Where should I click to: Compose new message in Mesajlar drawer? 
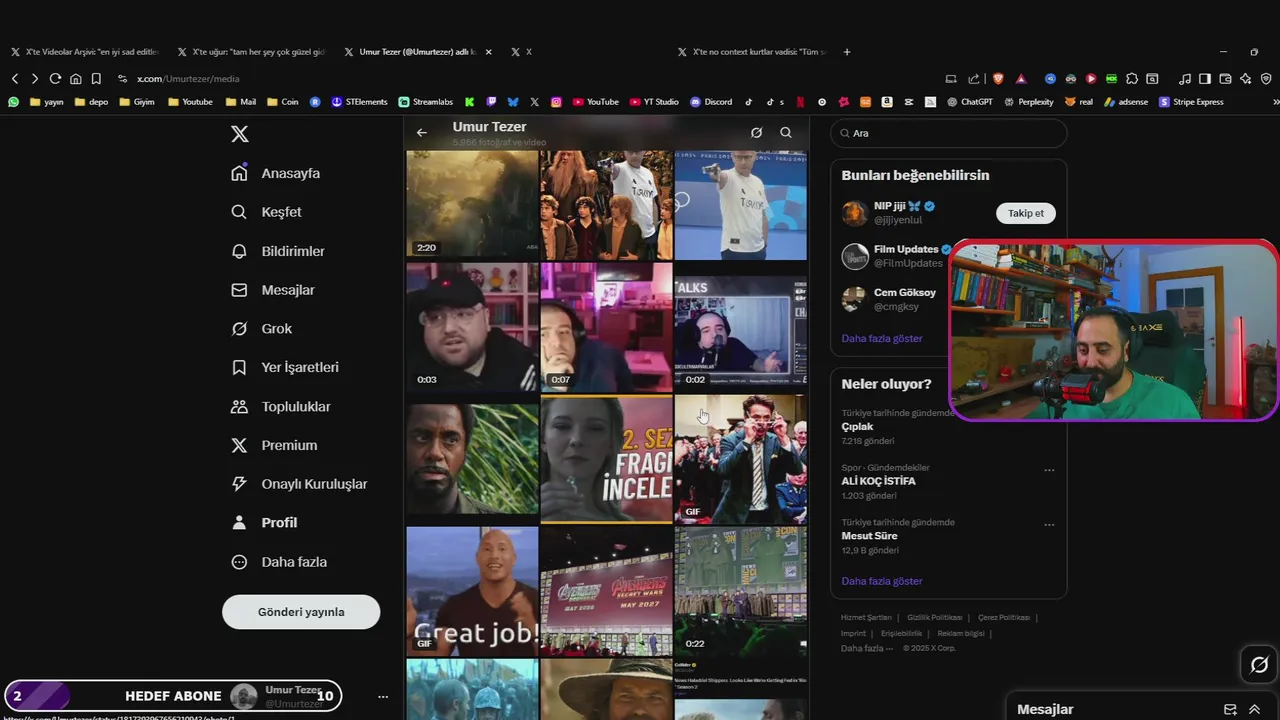tap(1230, 709)
